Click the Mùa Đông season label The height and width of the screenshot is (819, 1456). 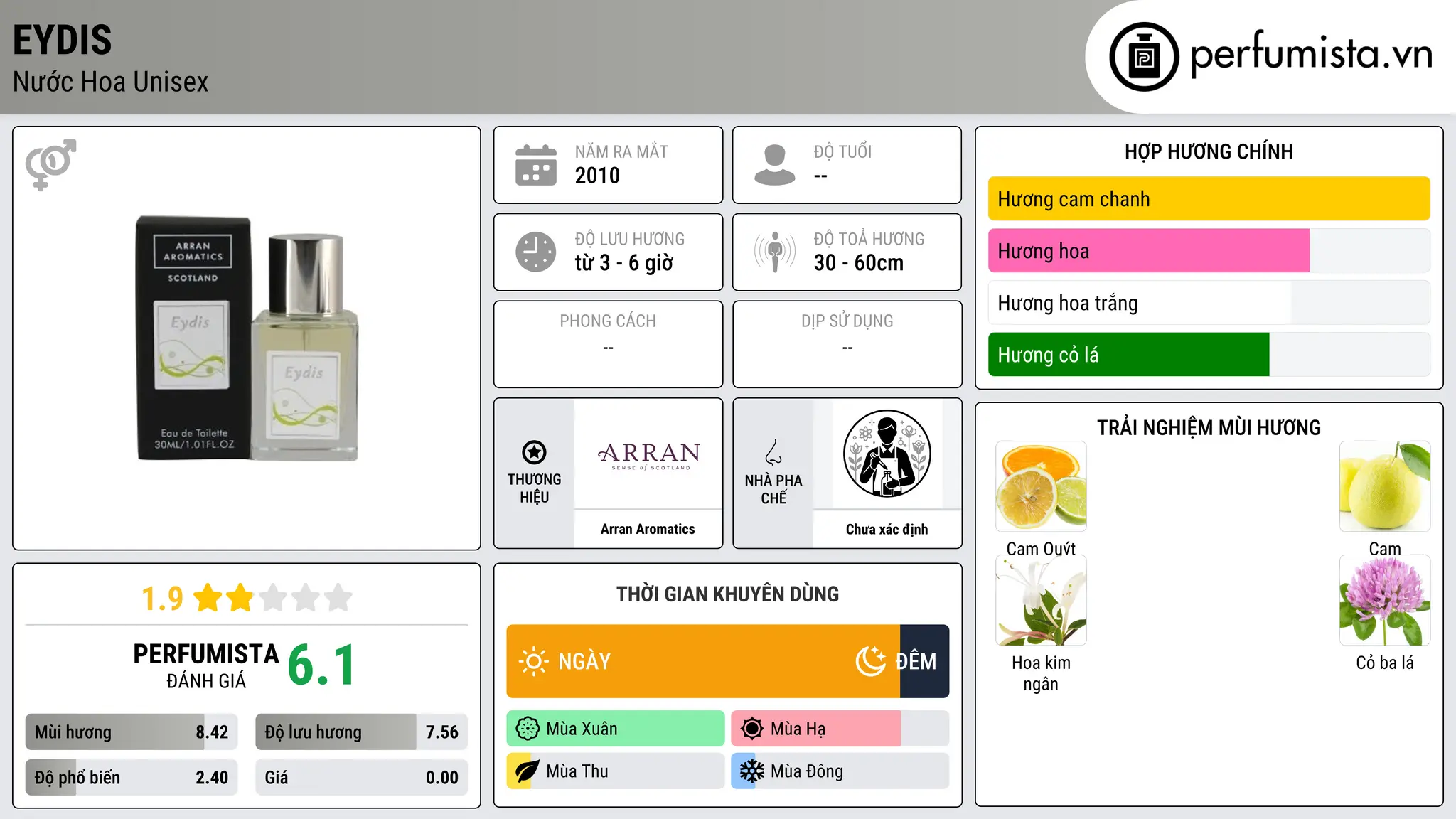pos(807,771)
